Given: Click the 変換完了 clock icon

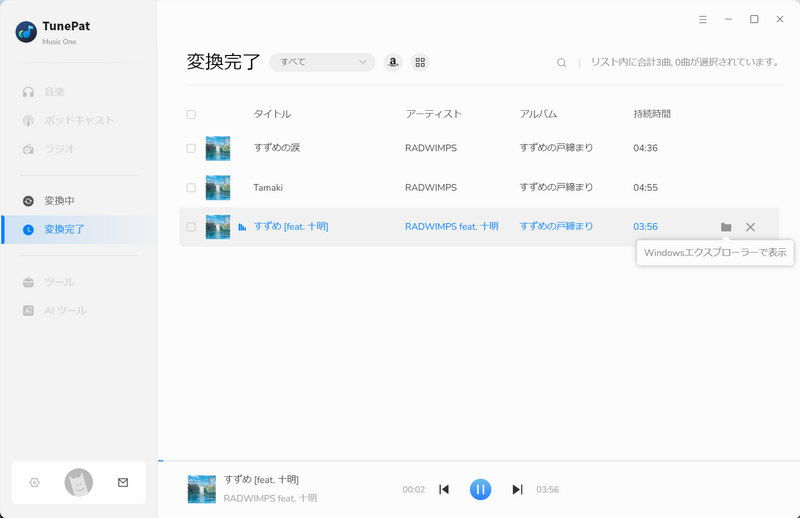Looking at the screenshot, I should click(29, 230).
